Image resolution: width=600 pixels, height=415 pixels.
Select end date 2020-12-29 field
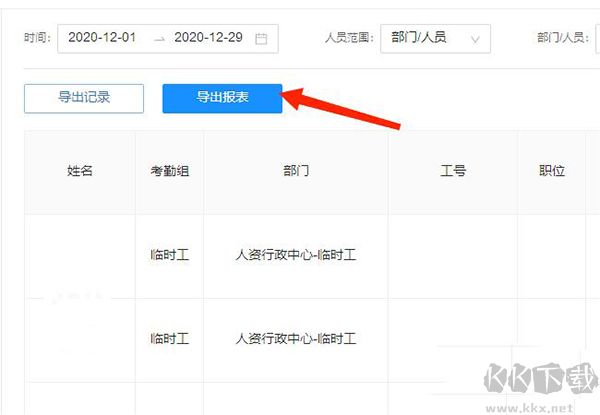click(x=209, y=37)
